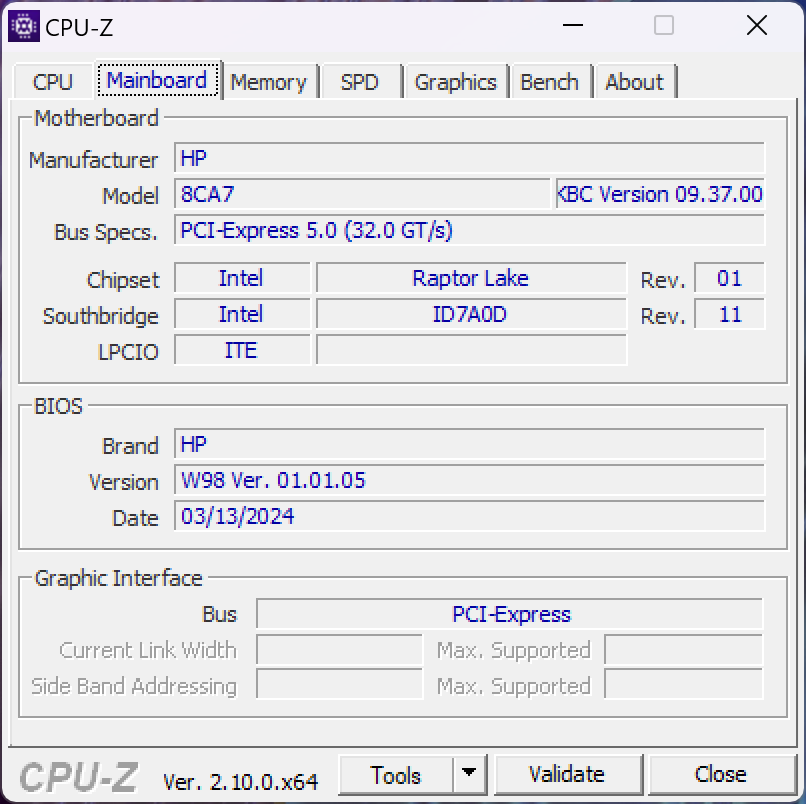This screenshot has width=806, height=804.
Task: Open the SPD tab
Action: point(360,82)
